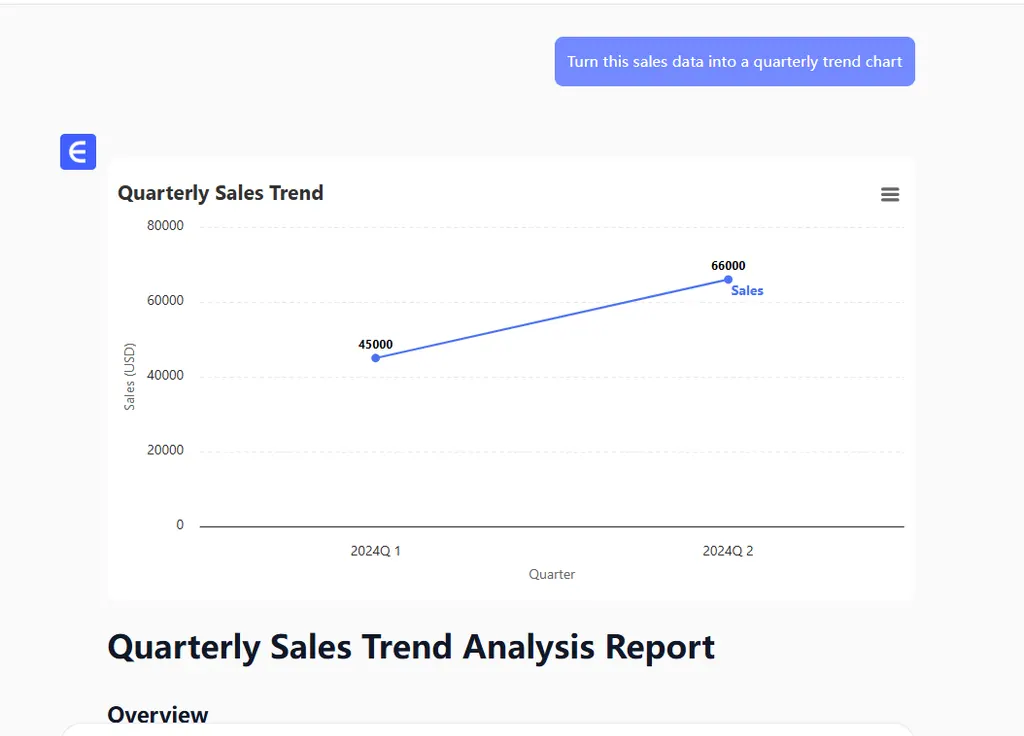Image resolution: width=1024 pixels, height=736 pixels.
Task: Click the 2024Q 1 x-axis label
Action: pos(376,551)
